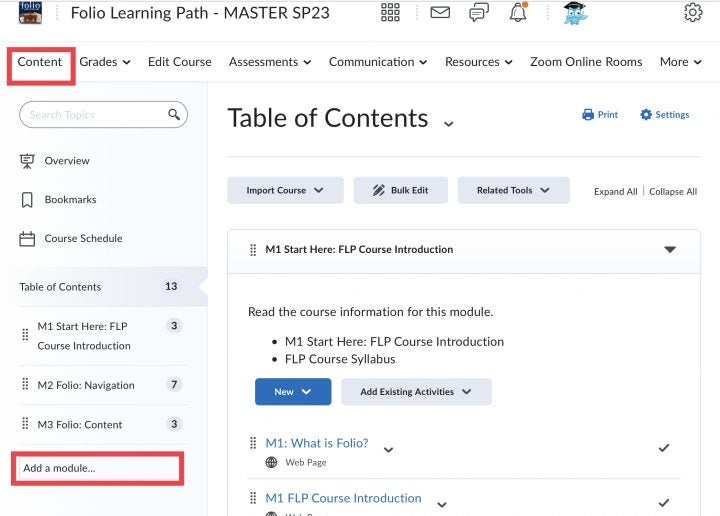The width and height of the screenshot is (720, 516).
Task: Open the Table of Contents title chevron
Action: pyautogui.click(x=449, y=123)
